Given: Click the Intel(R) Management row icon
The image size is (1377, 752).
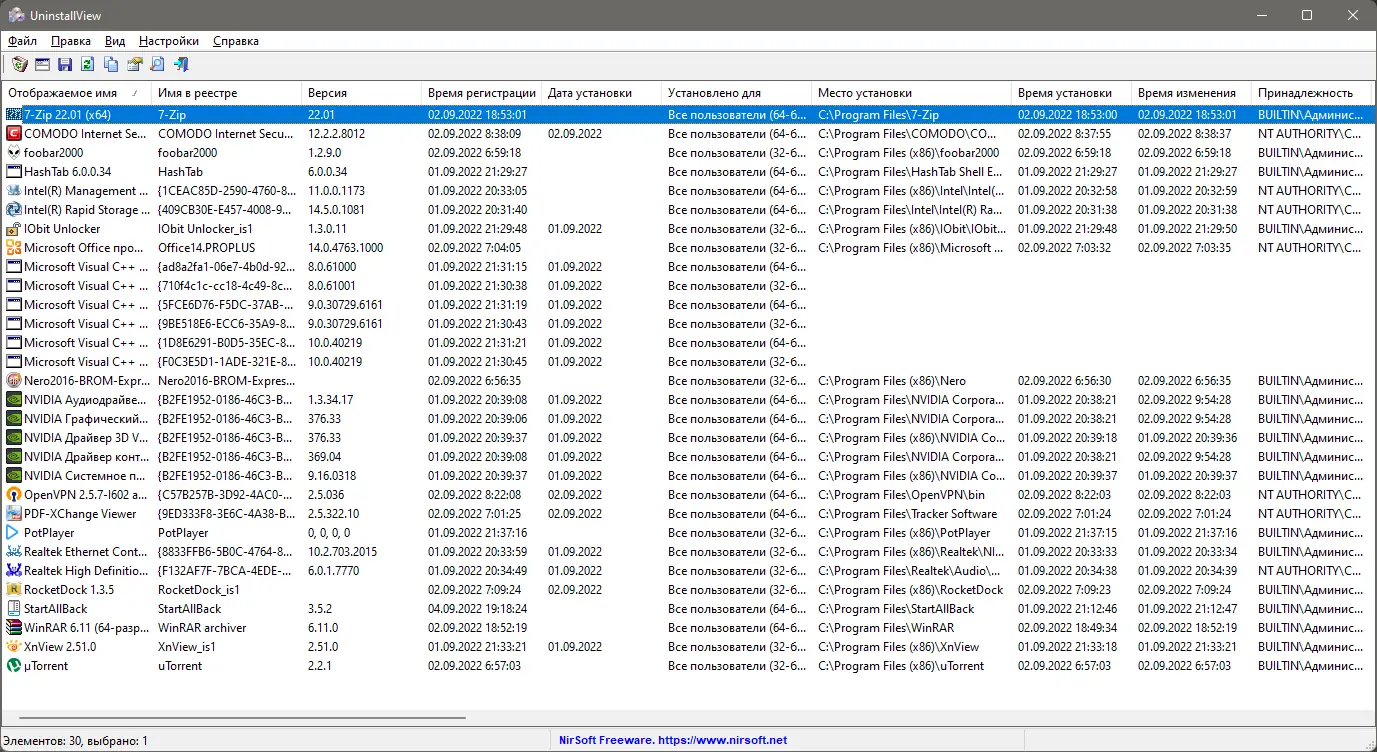Looking at the screenshot, I should [14, 191].
